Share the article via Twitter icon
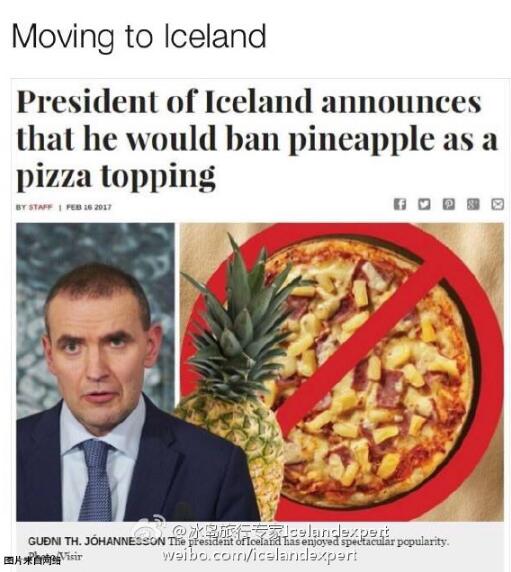This screenshot has width=511, height=572. pyautogui.click(x=424, y=204)
